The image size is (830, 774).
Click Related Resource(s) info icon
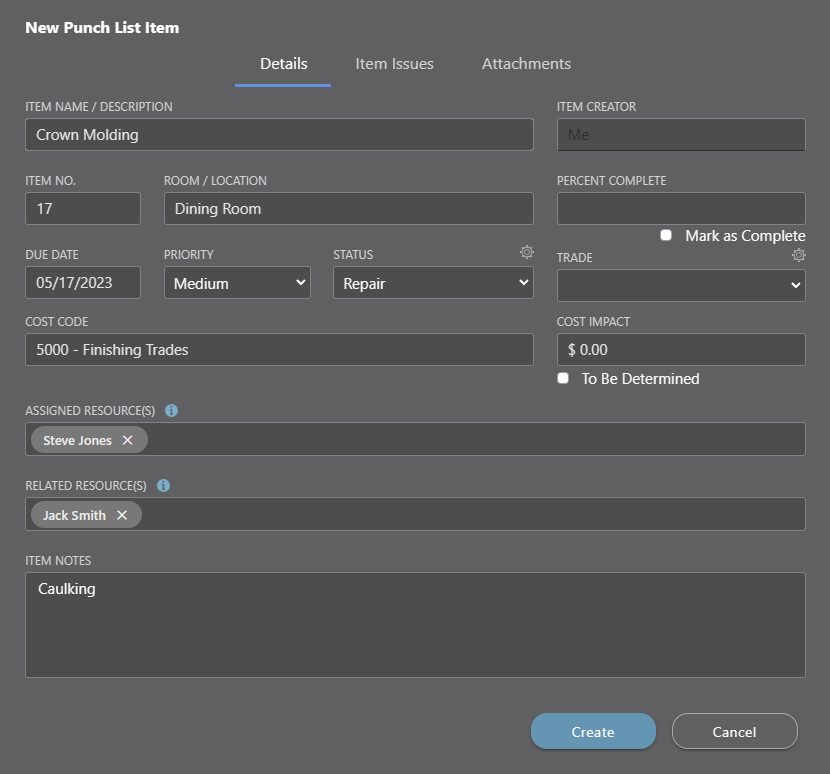[x=163, y=486]
